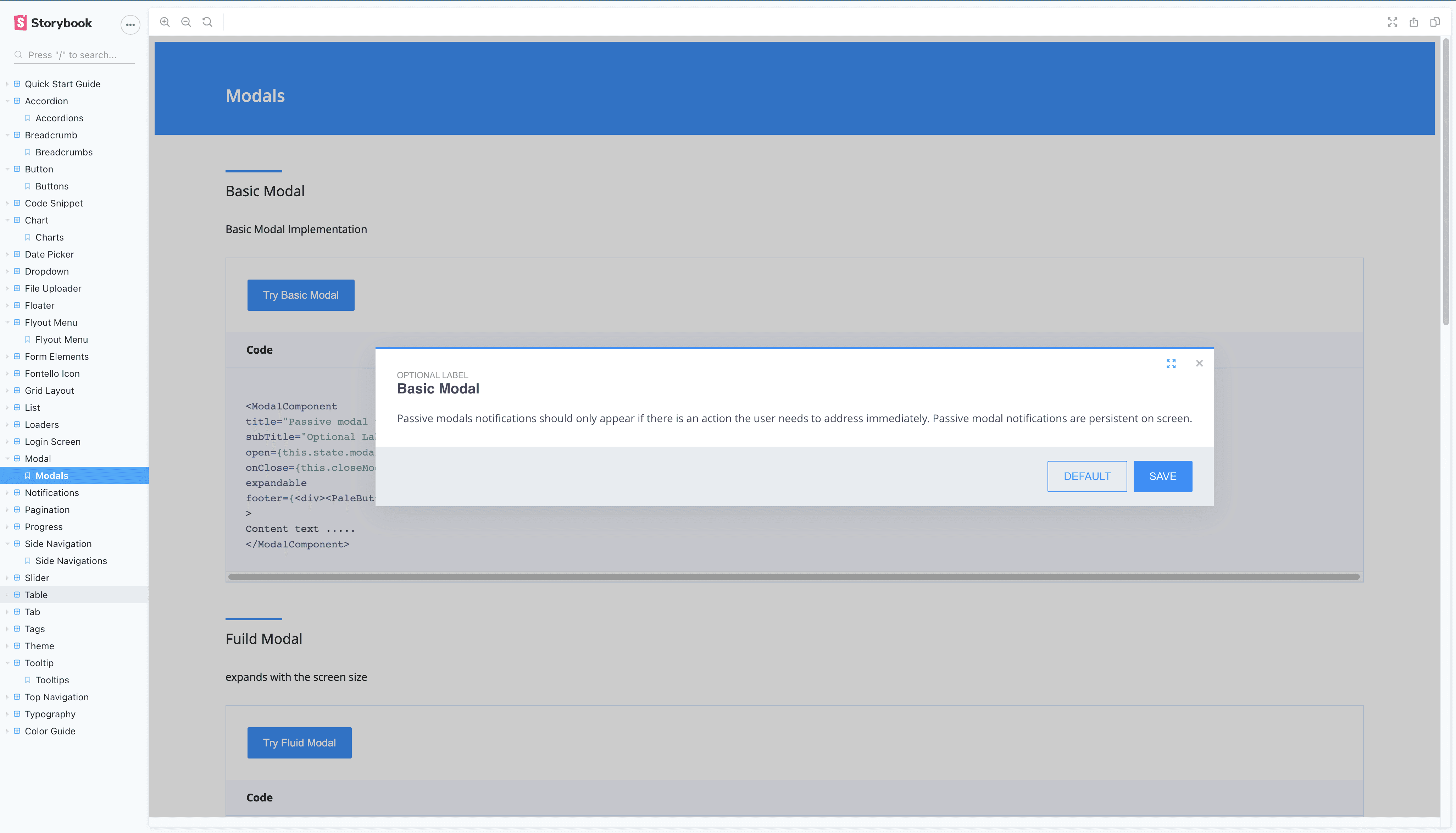Expand the Notifications tree group
The width and height of the screenshot is (1456, 833).
pos(51,492)
